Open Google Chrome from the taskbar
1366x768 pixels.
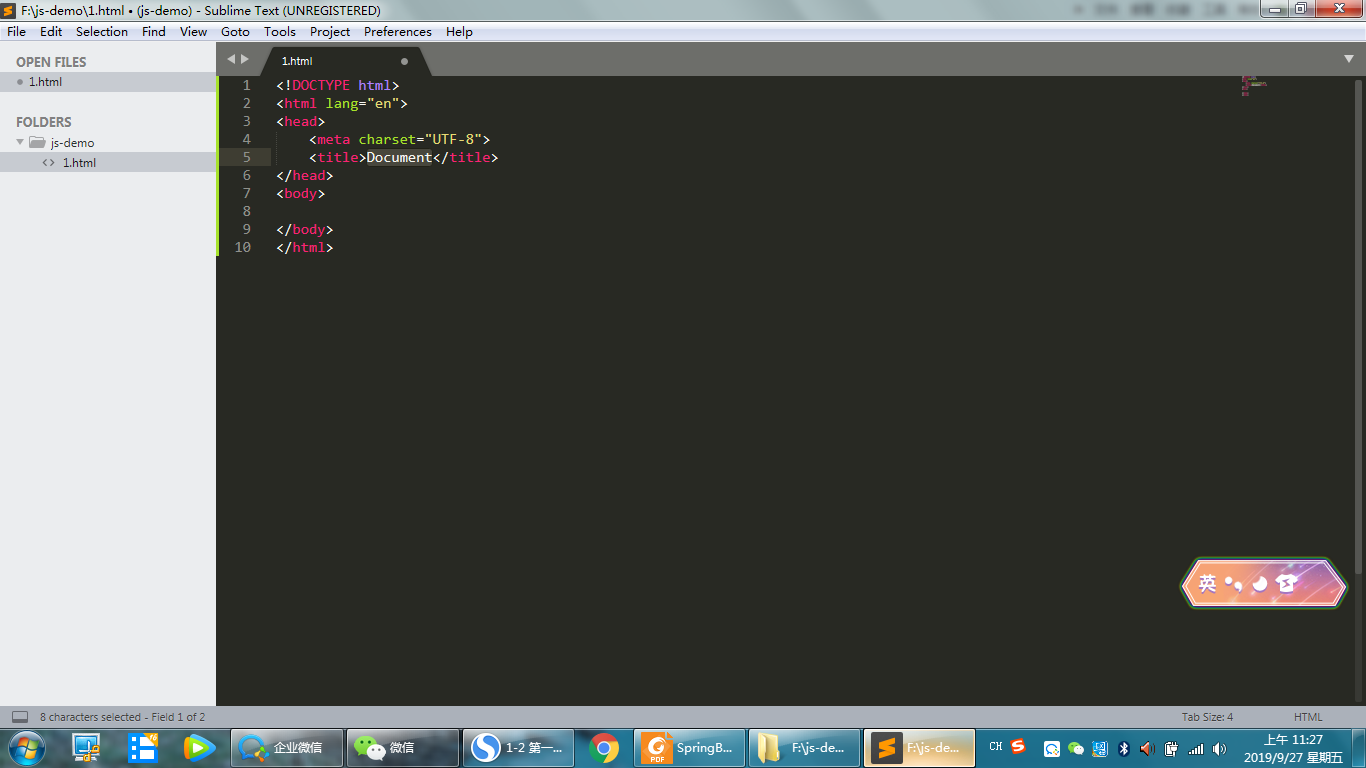[x=604, y=748]
